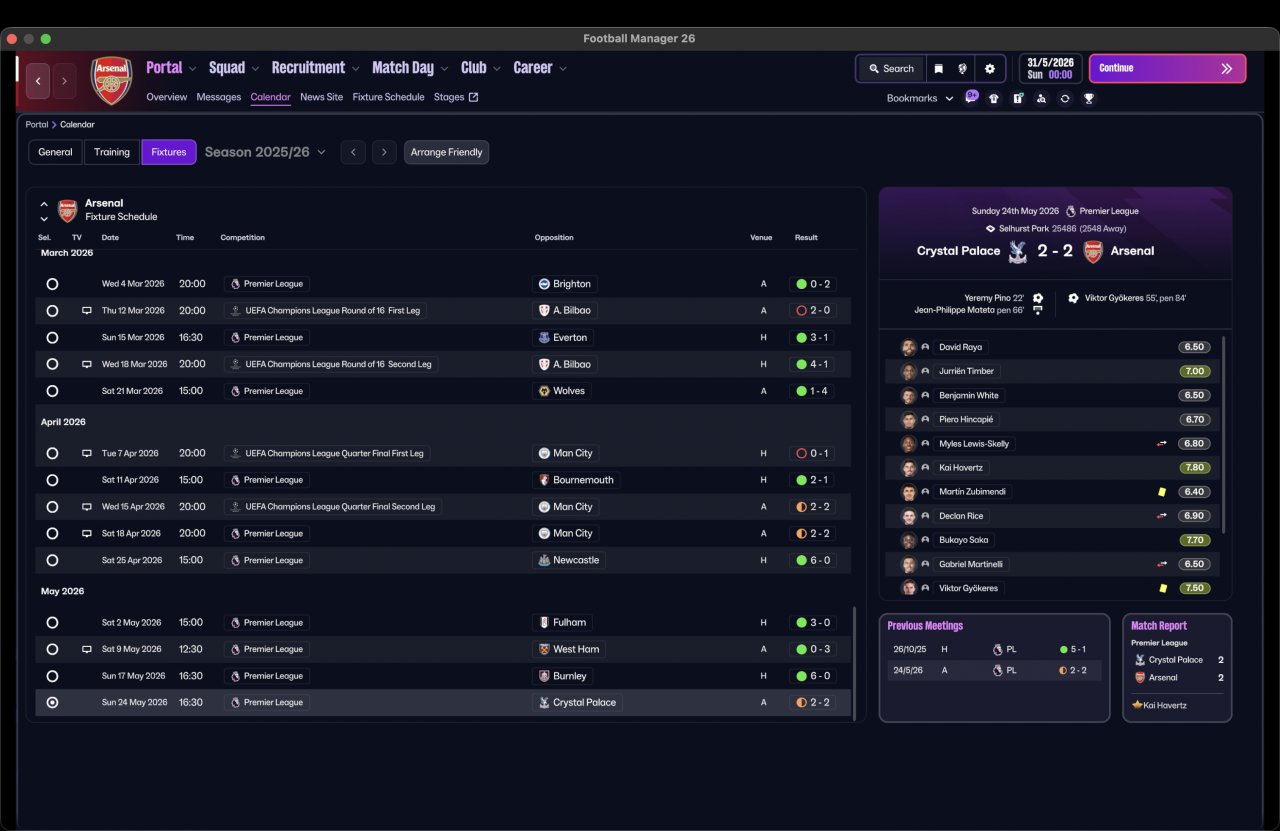The image size is (1280, 831).
Task: Click TV icon for West Ham fixture
Action: pyautogui.click(x=87, y=649)
